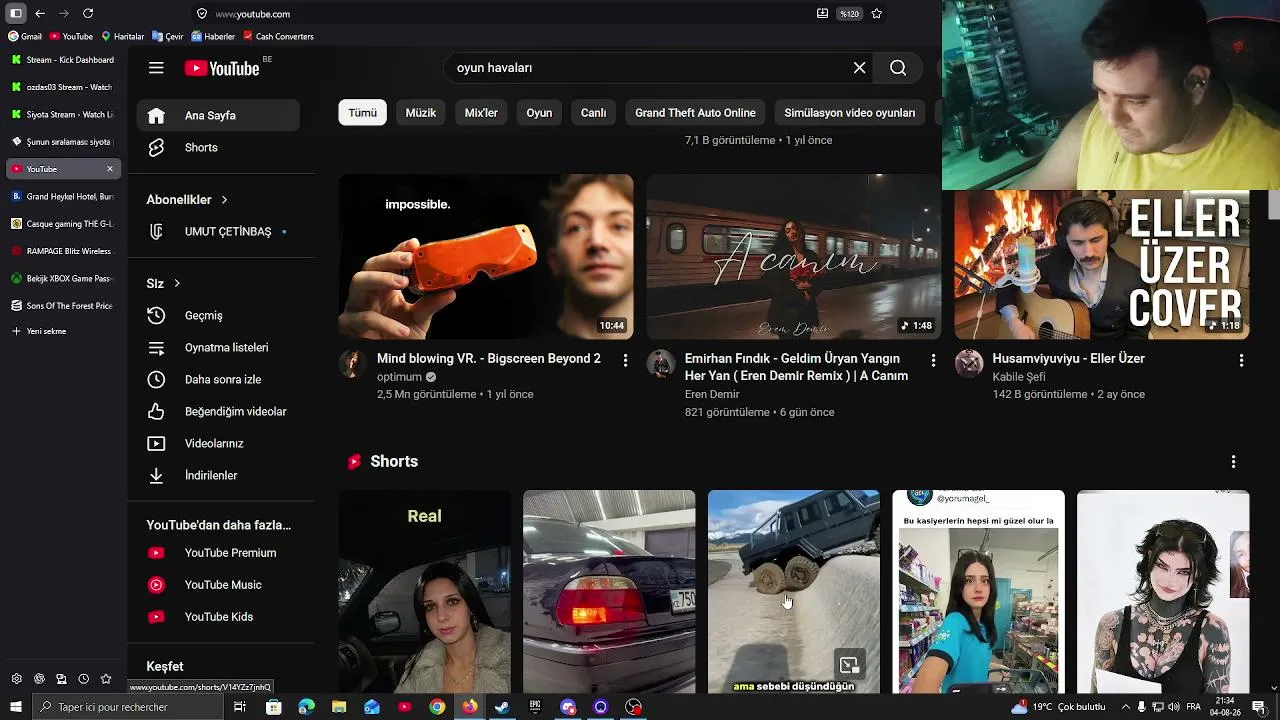Clear the search text with the X
Screen dimensions: 1280x720
(859, 68)
